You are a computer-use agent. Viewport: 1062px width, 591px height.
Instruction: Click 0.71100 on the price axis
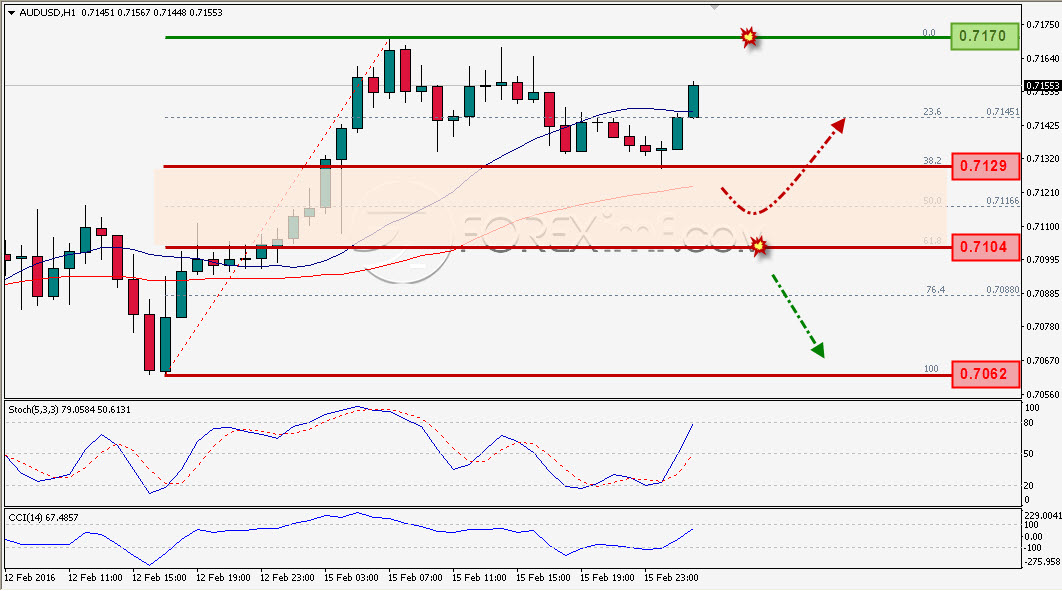pyautogui.click(x=1043, y=227)
